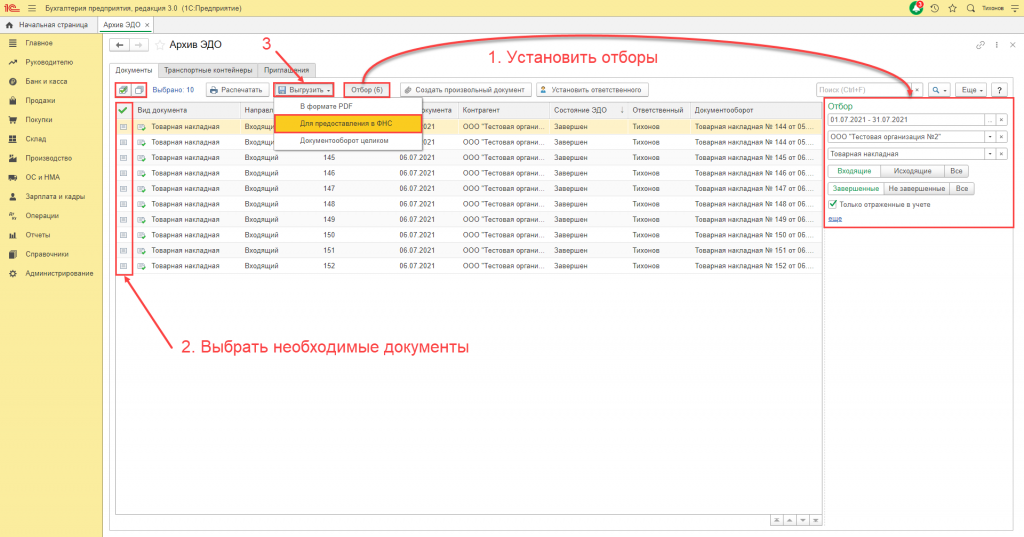Open the hamburger main menu icon

click(x=32, y=8)
